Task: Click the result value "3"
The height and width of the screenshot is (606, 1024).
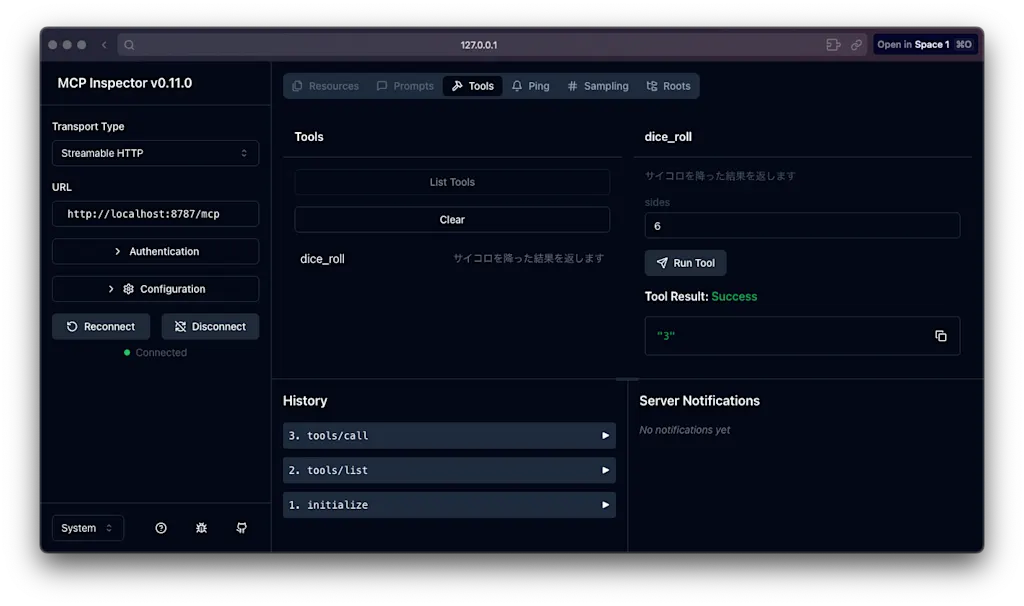Action: 665,336
